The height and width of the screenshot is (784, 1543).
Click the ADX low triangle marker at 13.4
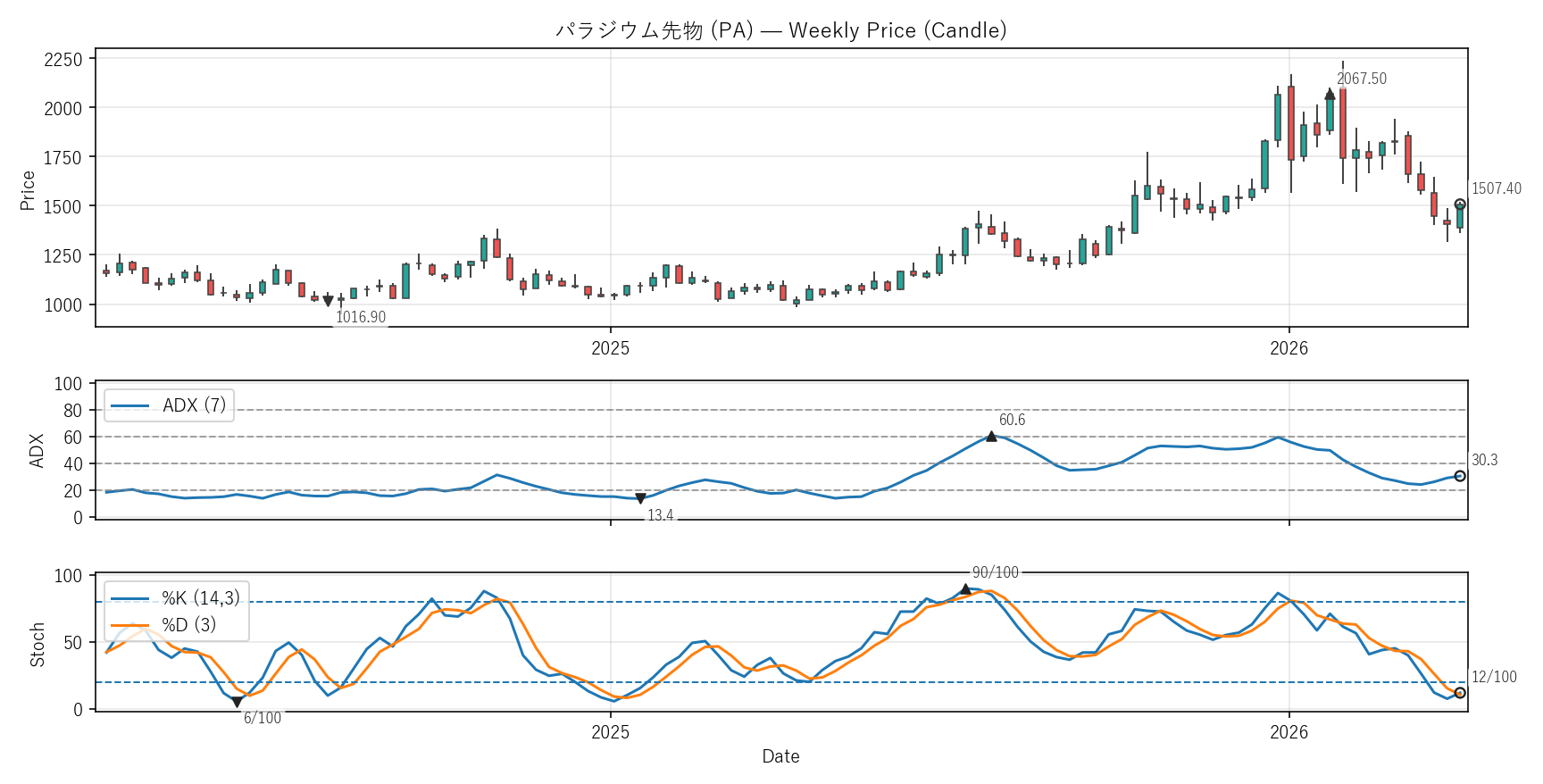(x=640, y=498)
